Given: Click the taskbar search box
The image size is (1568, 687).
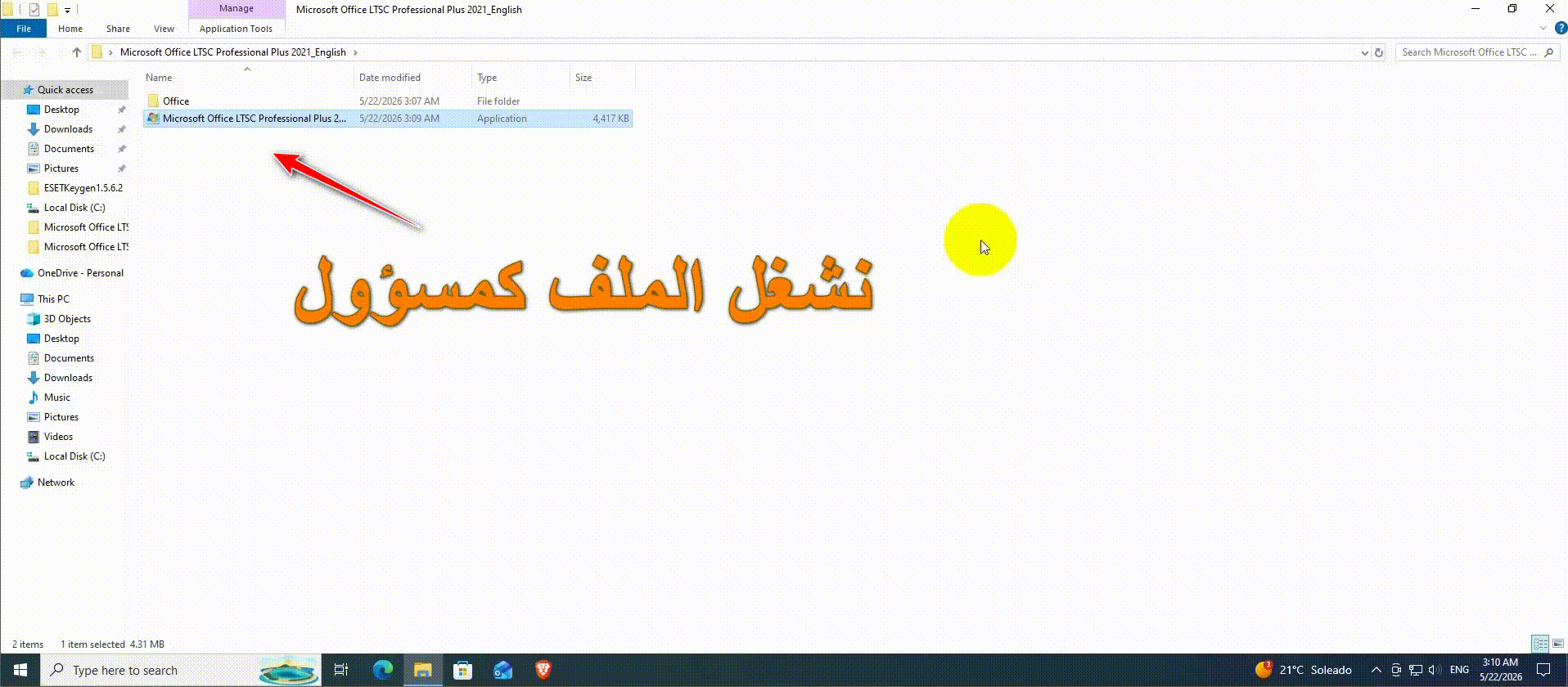Looking at the screenshot, I should pyautogui.click(x=180, y=670).
